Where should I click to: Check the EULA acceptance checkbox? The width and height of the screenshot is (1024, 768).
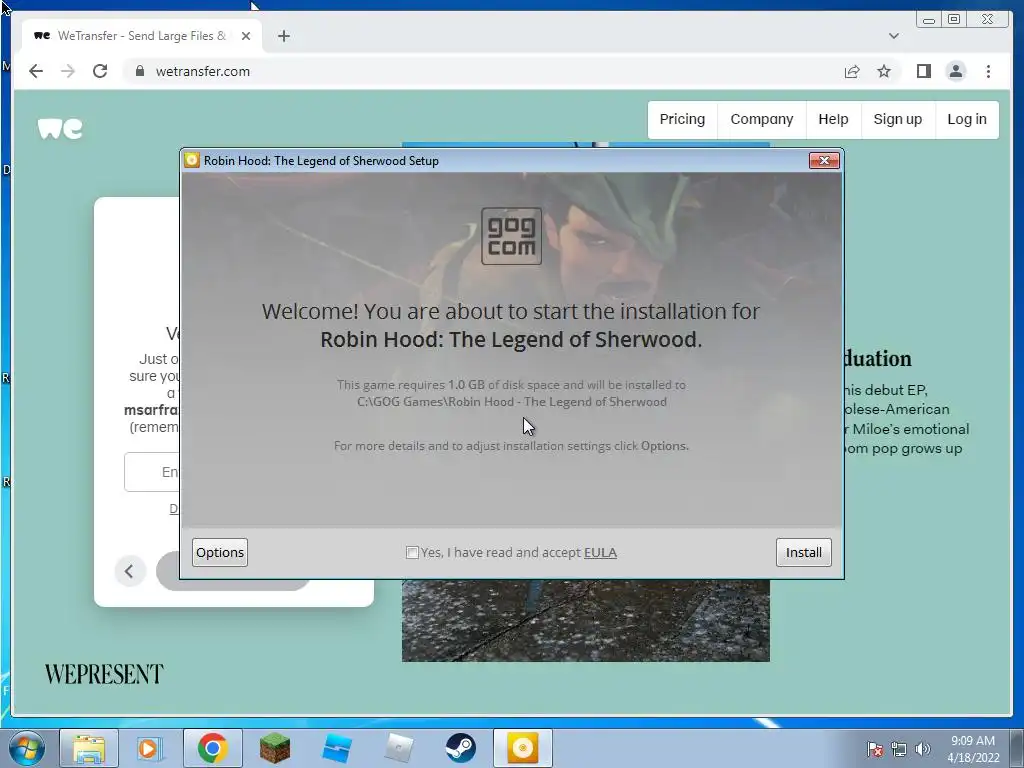point(412,552)
